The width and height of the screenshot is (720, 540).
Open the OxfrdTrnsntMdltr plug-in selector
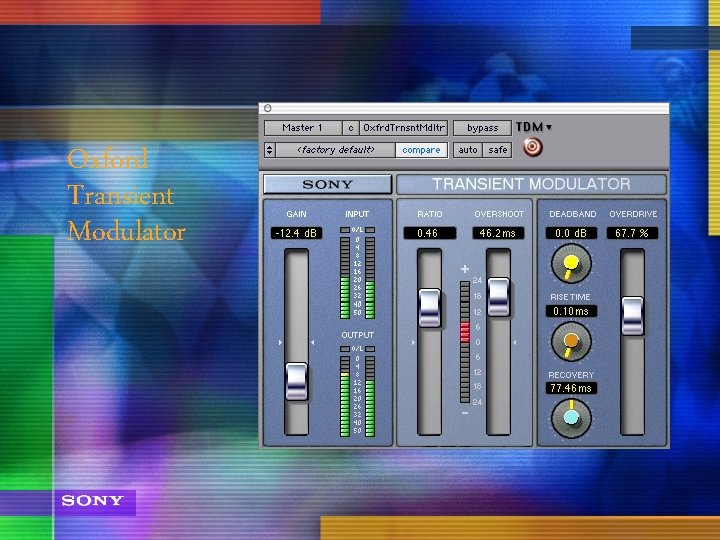pyautogui.click(x=404, y=128)
